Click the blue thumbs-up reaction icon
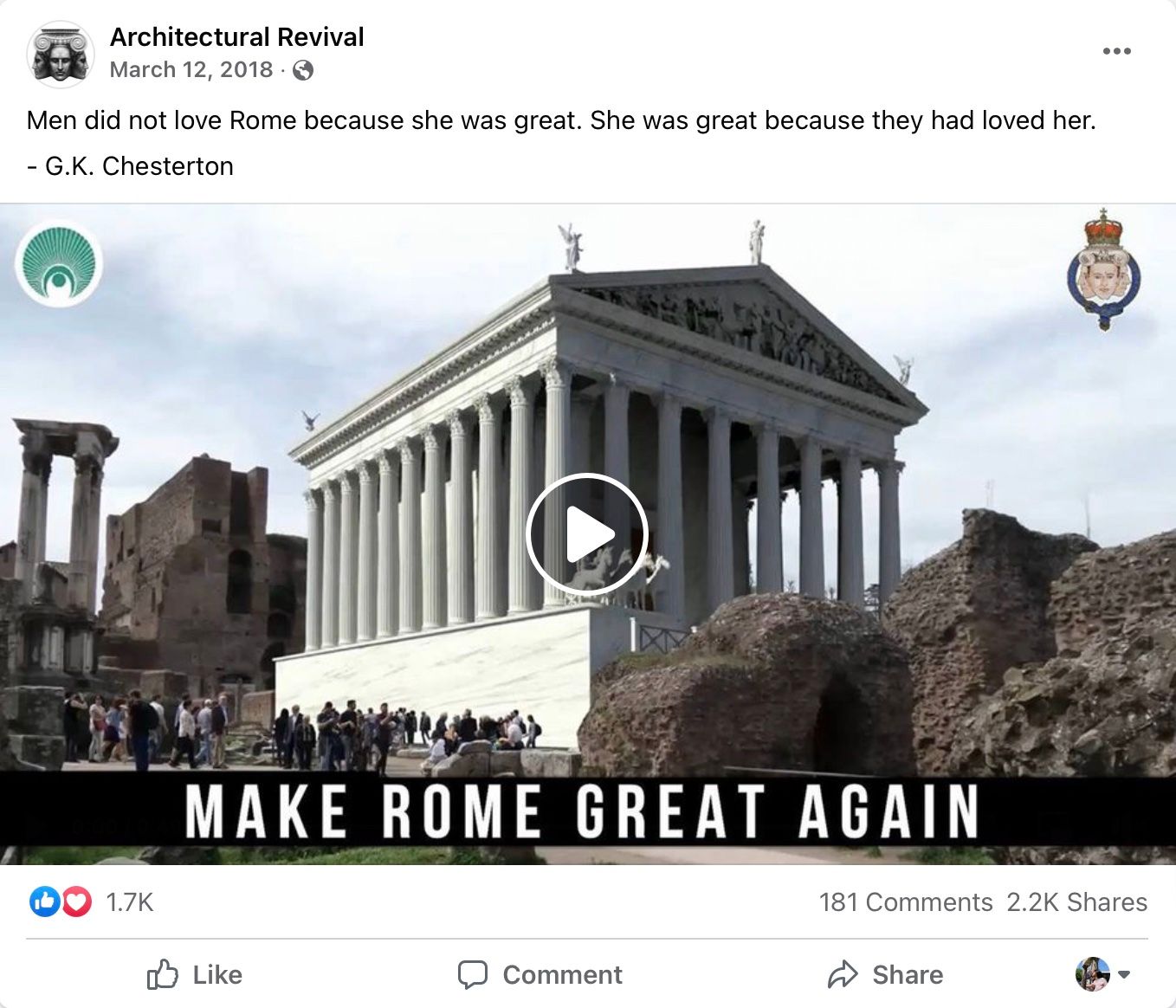 tap(44, 902)
